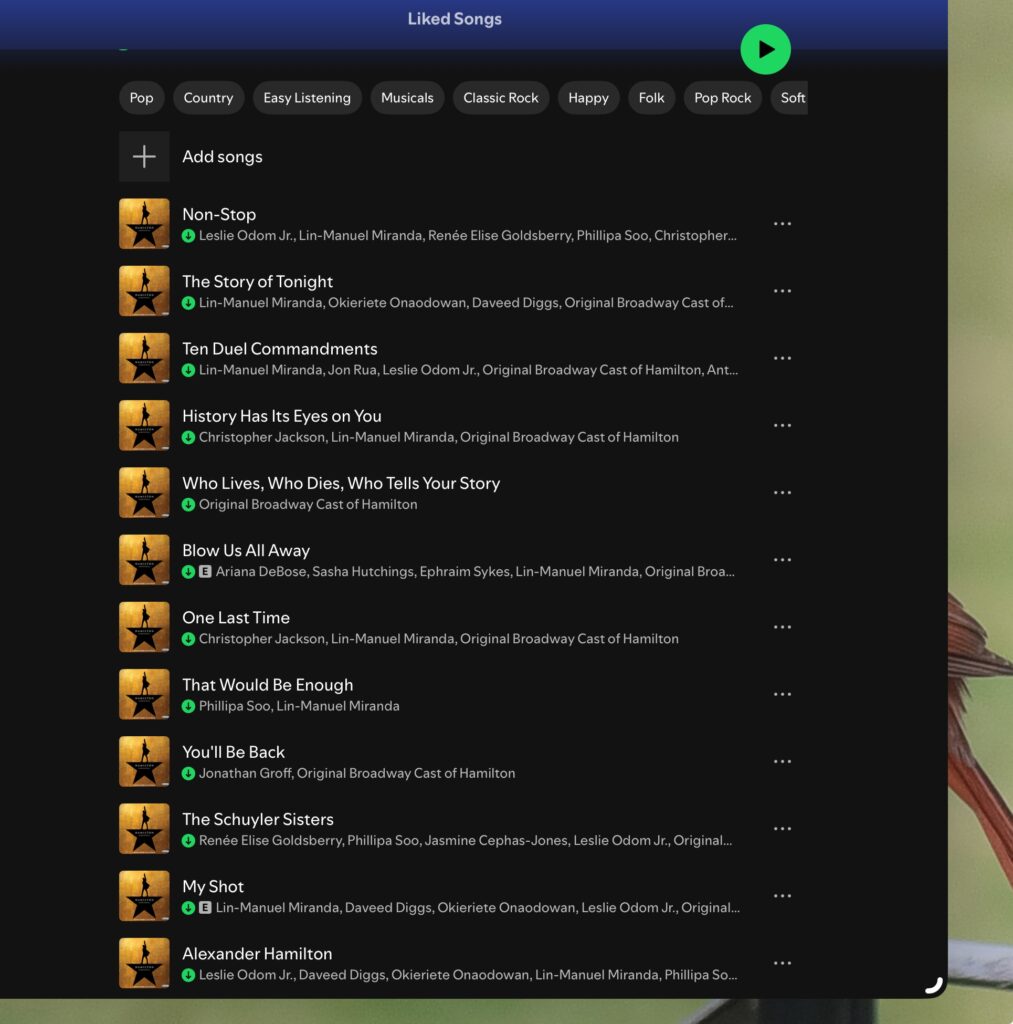Open more options for Ten Duel Commandments
The image size is (1013, 1024).
(782, 359)
